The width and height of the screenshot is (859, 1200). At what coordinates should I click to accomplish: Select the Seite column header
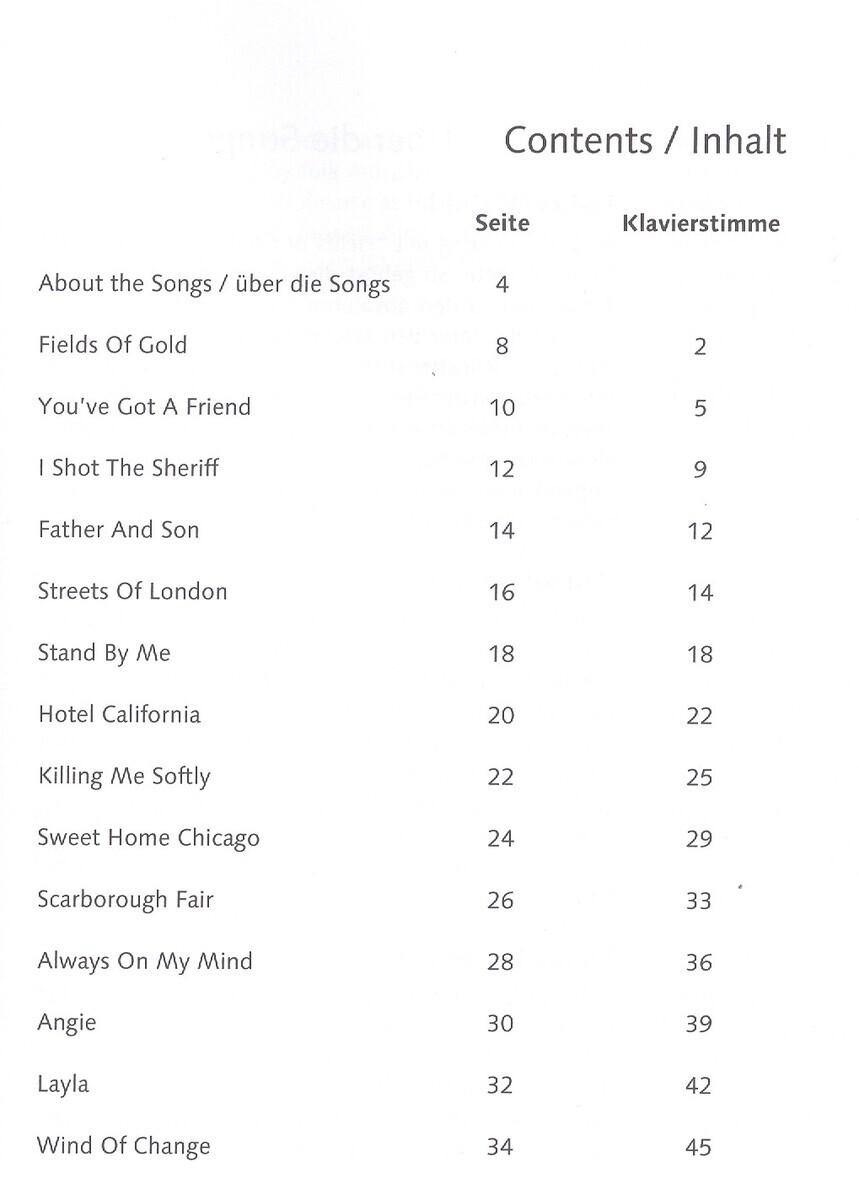click(x=501, y=222)
